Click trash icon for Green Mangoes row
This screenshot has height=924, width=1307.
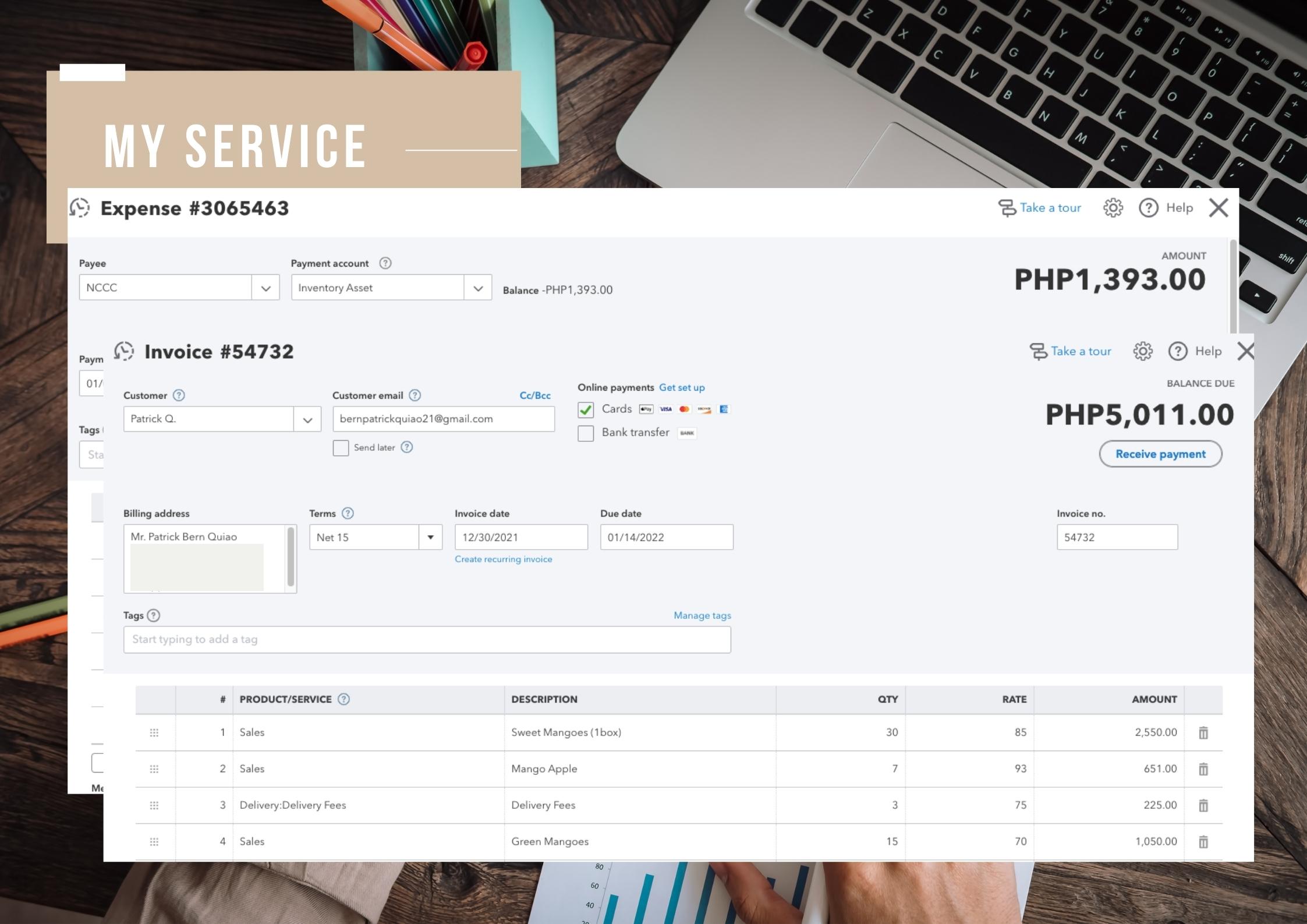click(1203, 842)
